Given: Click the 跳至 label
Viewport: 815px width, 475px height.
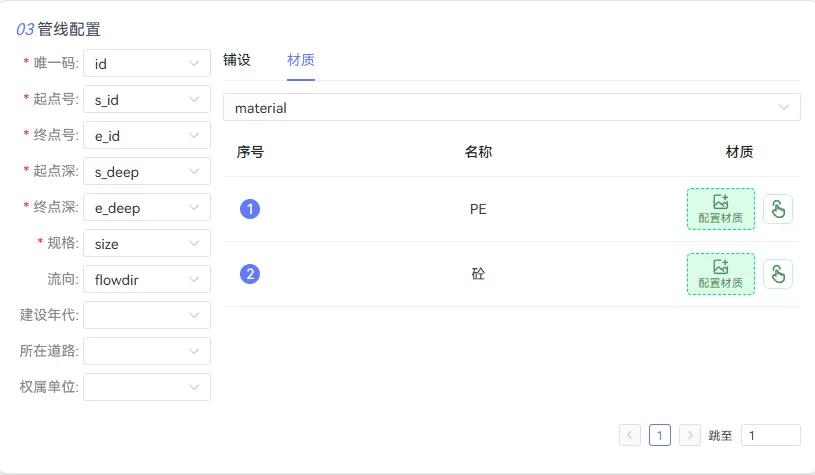Looking at the screenshot, I should 720,436.
